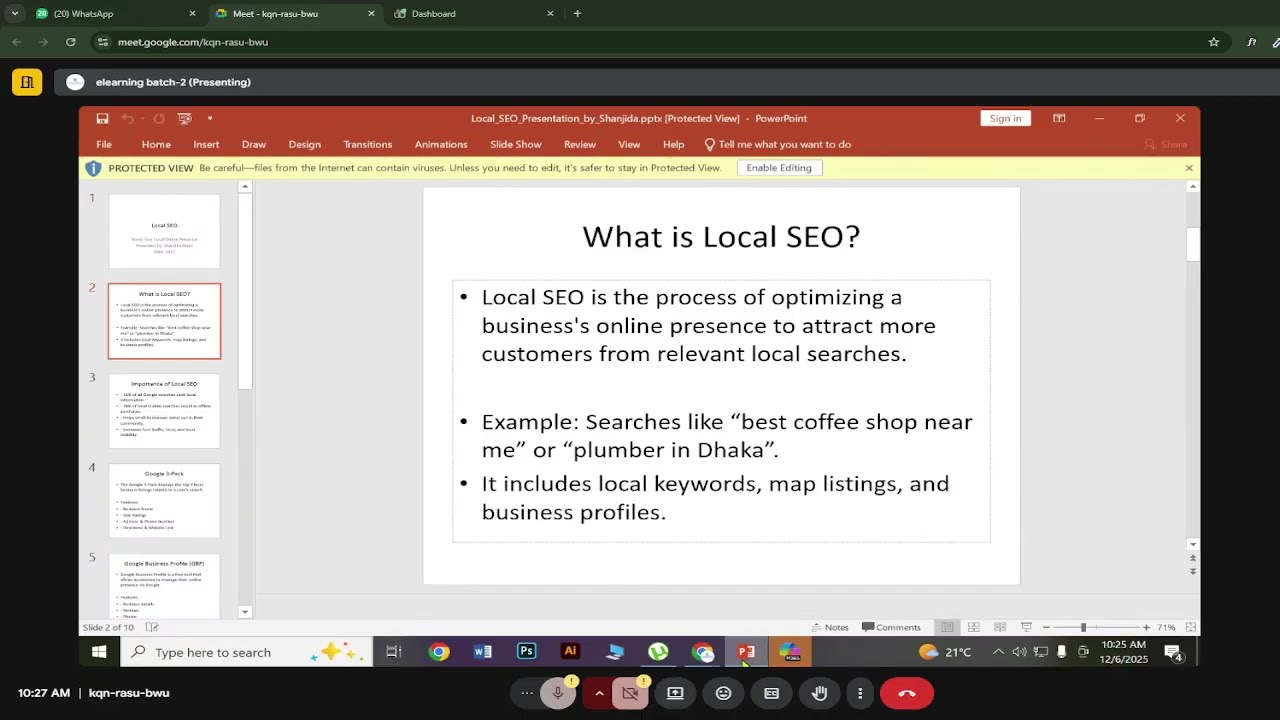Click the spell check icon next to Slide 2 of 10
1280x720 pixels.
pos(152,627)
